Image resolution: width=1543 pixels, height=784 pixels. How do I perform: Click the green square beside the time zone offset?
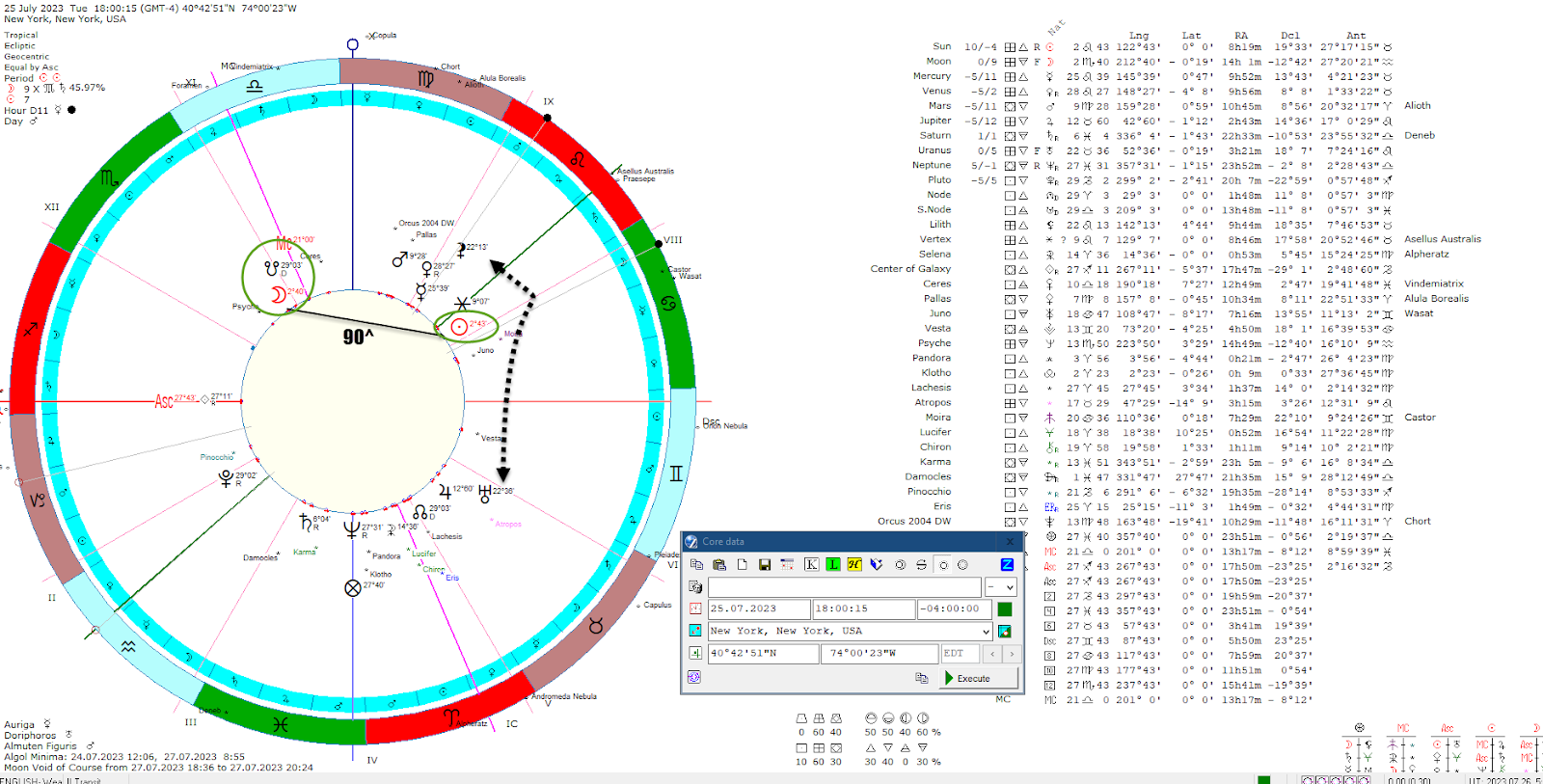(1005, 608)
